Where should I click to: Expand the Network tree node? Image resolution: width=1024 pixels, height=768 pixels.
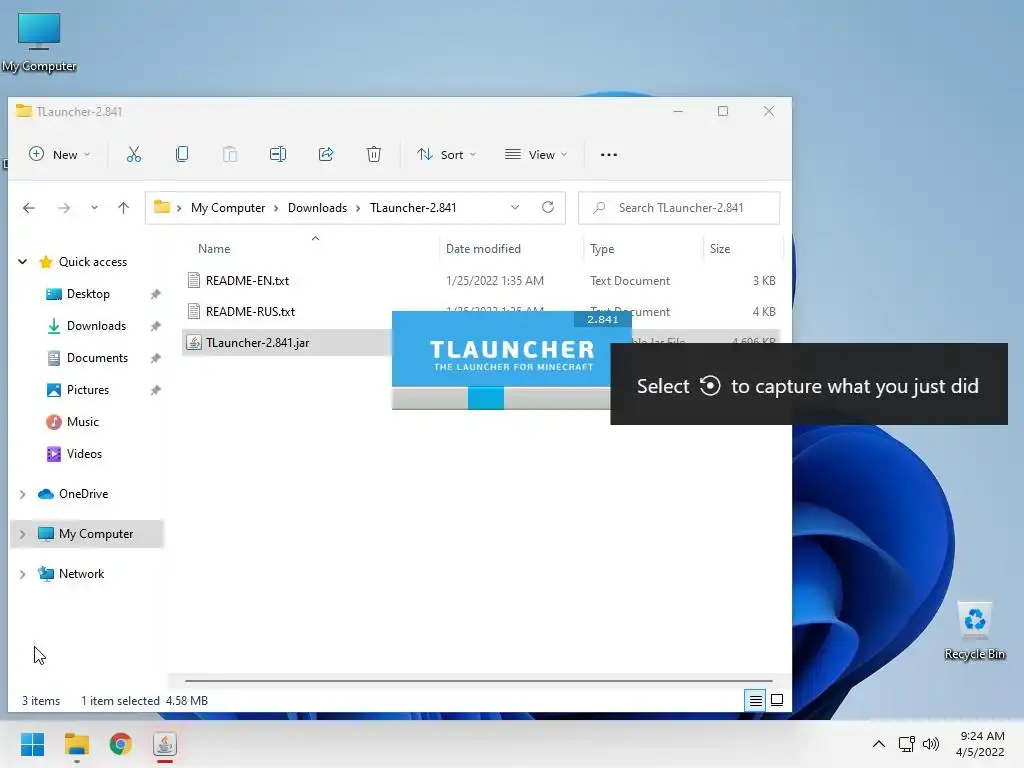pos(23,574)
